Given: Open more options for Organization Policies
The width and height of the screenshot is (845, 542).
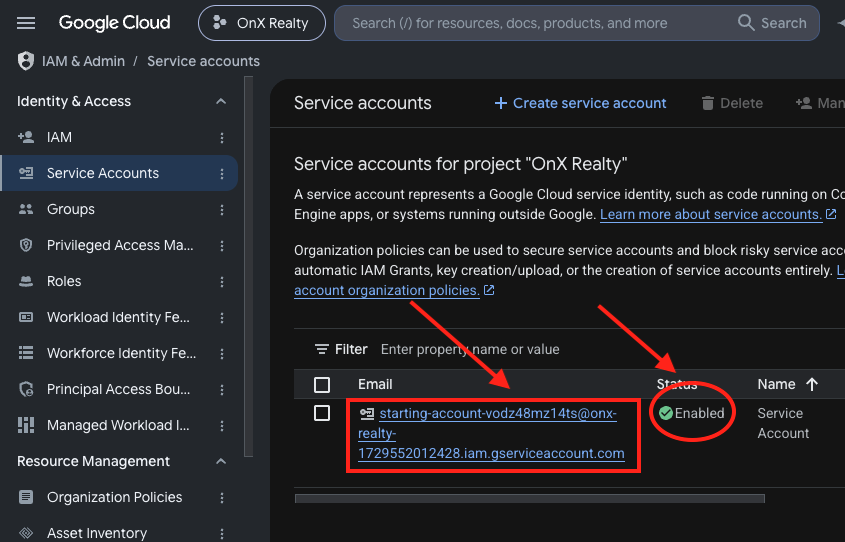Looking at the screenshot, I should click(x=222, y=498).
